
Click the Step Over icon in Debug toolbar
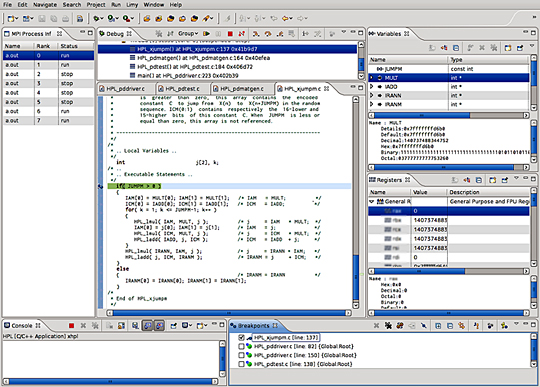pos(268,33)
